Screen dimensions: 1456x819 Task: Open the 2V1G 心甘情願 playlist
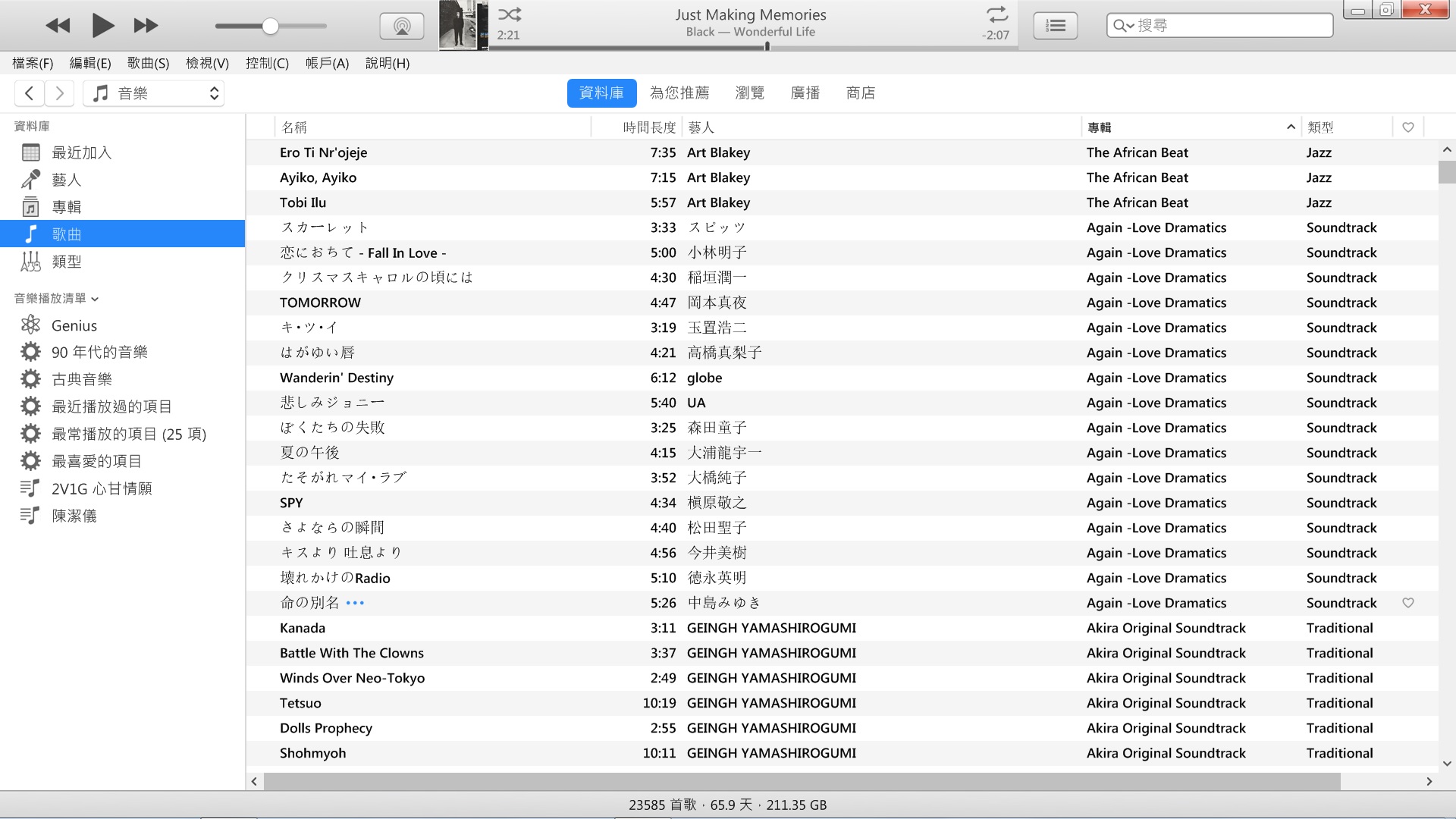[x=123, y=488]
